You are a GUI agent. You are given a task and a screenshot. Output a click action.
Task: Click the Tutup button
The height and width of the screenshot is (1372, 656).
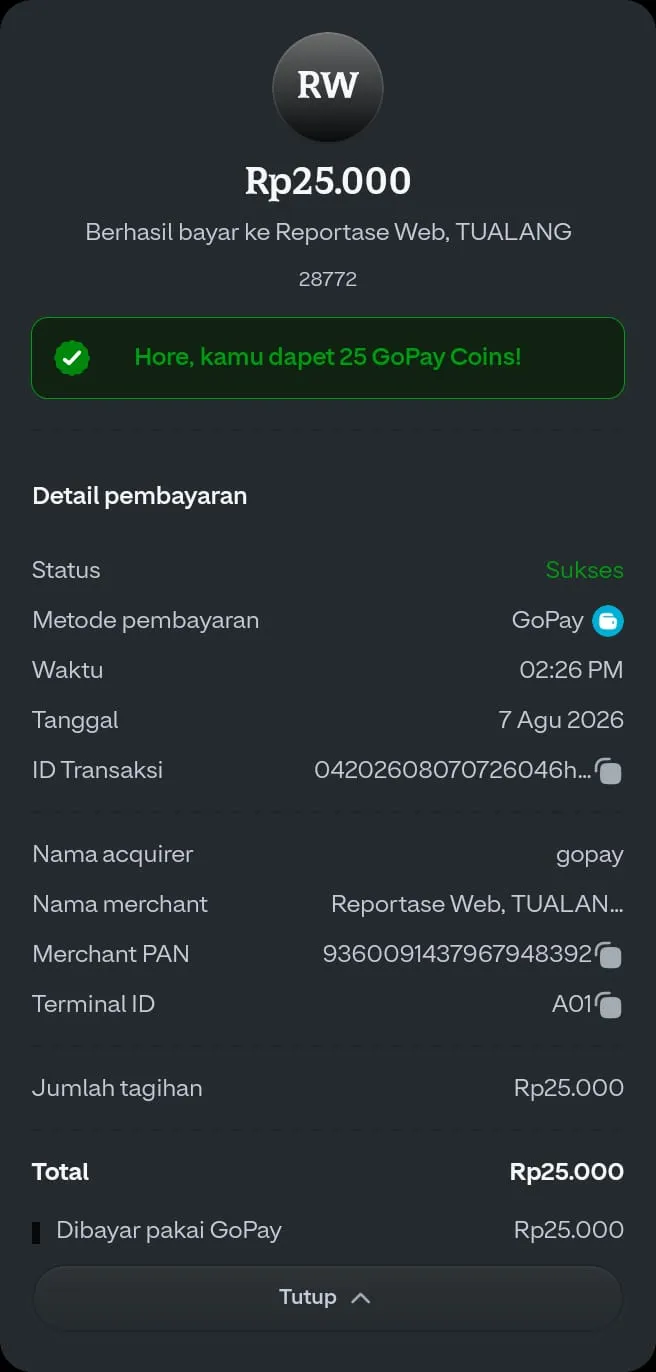tap(328, 1298)
